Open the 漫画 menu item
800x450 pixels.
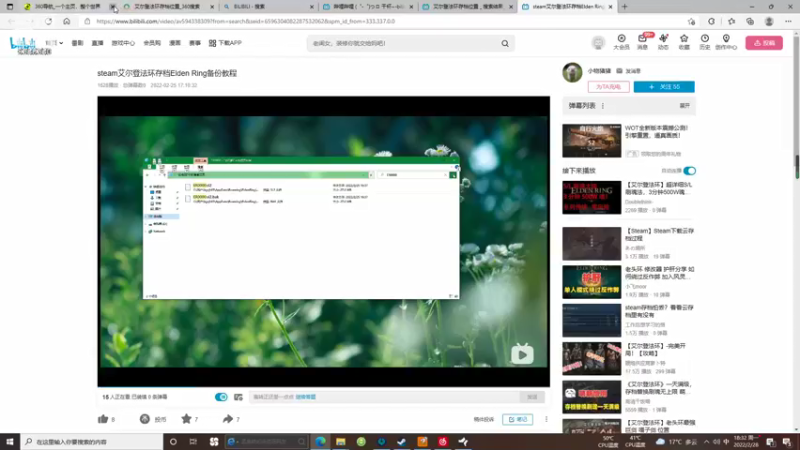175,43
